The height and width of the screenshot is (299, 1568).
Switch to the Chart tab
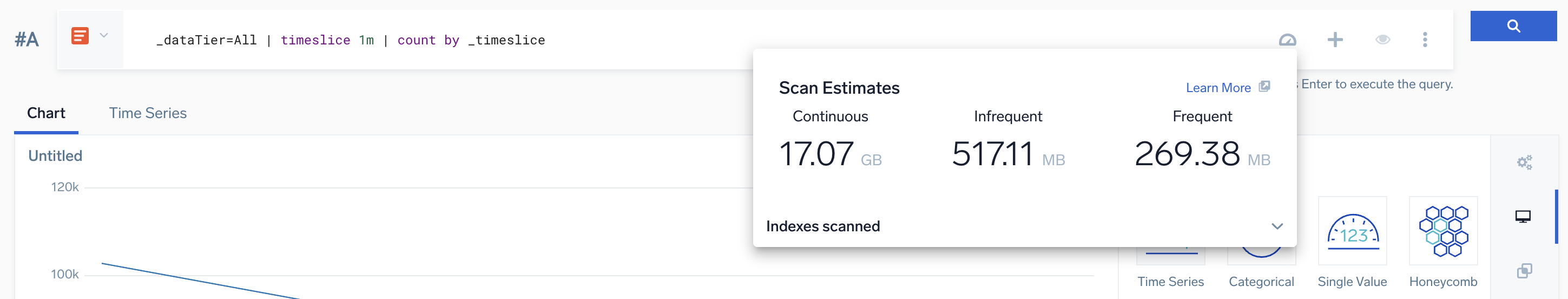point(47,113)
